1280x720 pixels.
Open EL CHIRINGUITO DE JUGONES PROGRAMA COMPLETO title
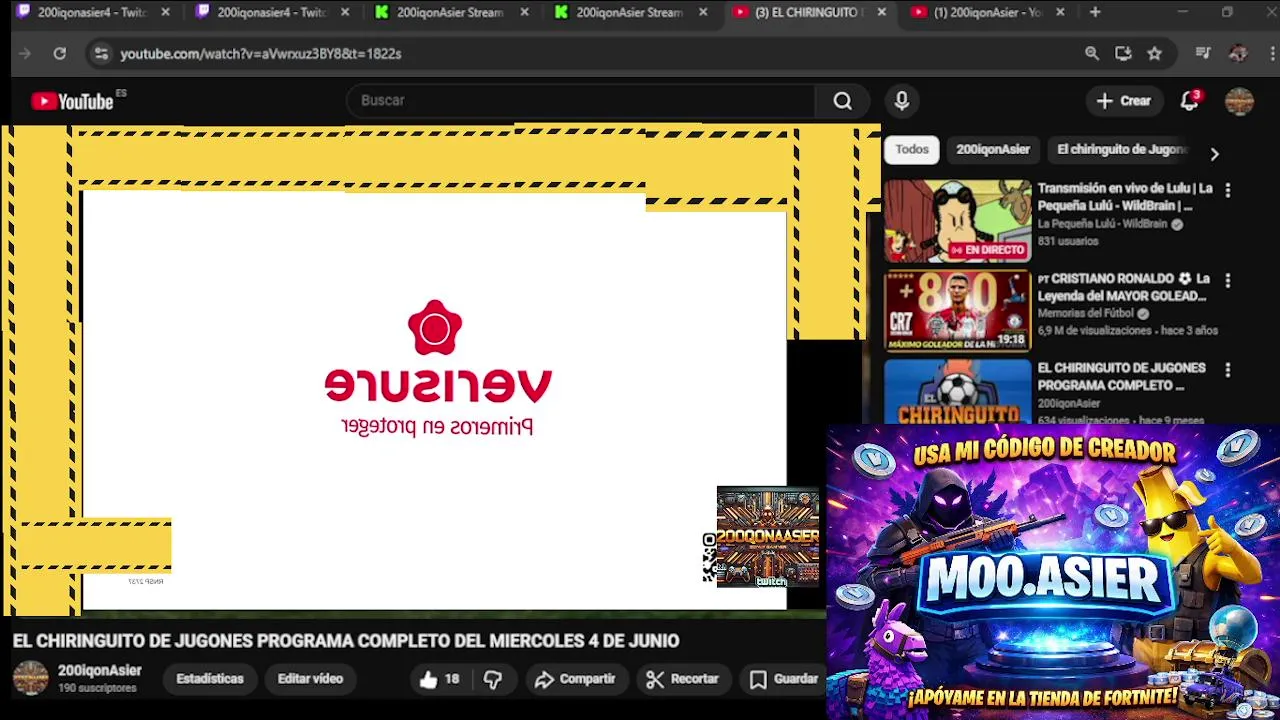click(1121, 377)
